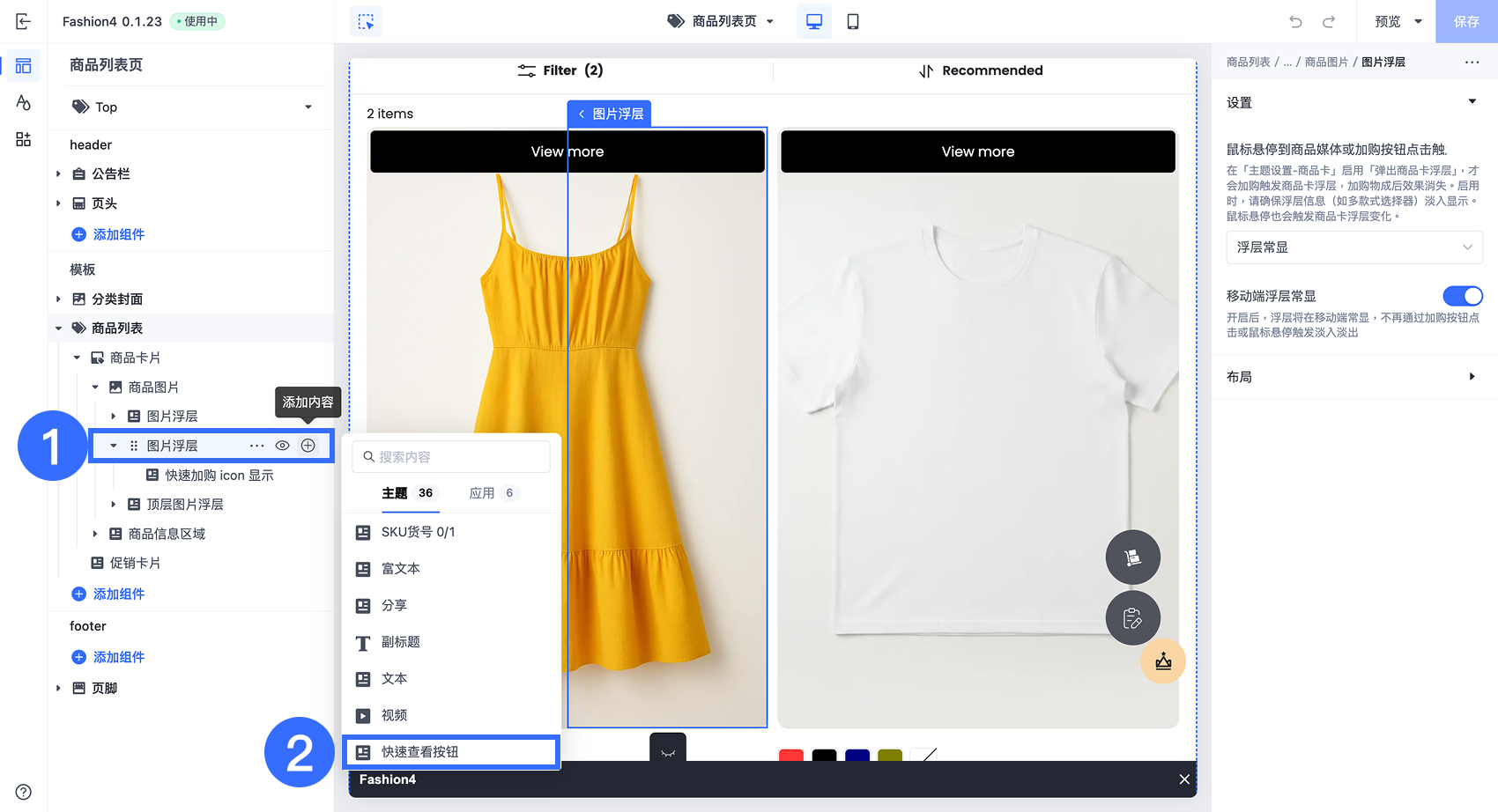Click the undo arrow icon
This screenshot has width=1498, height=812.
pos(1295,21)
